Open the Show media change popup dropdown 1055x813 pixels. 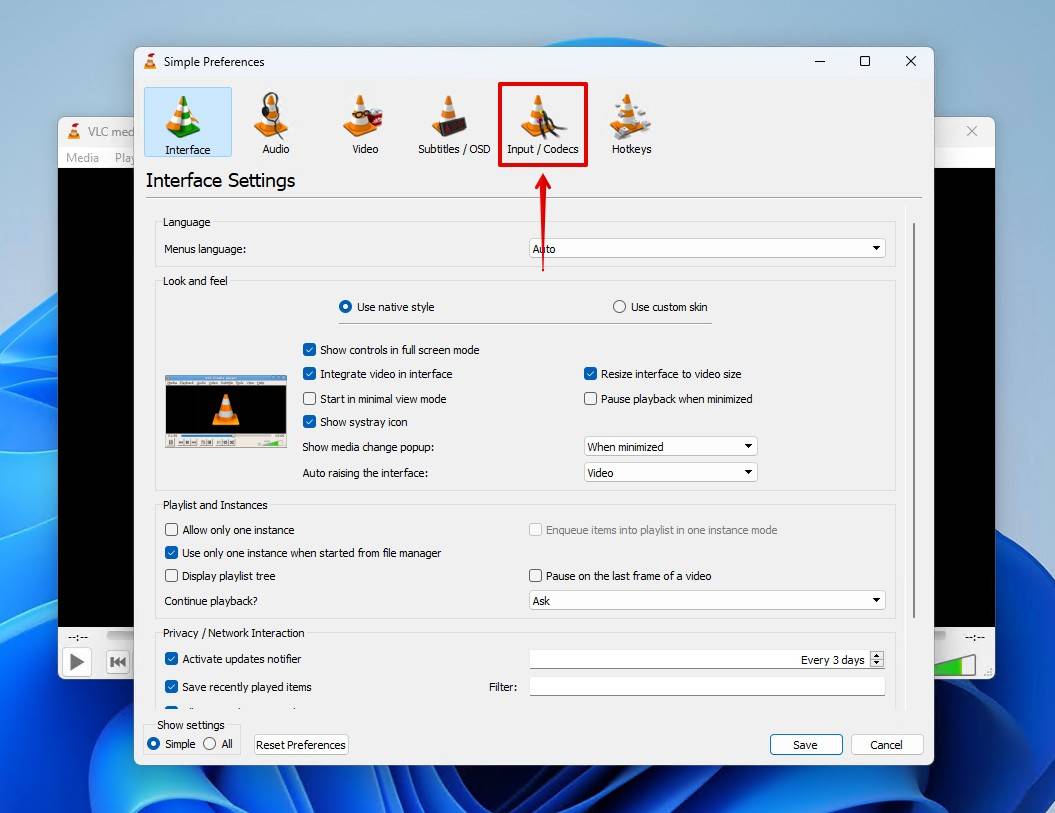click(671, 447)
